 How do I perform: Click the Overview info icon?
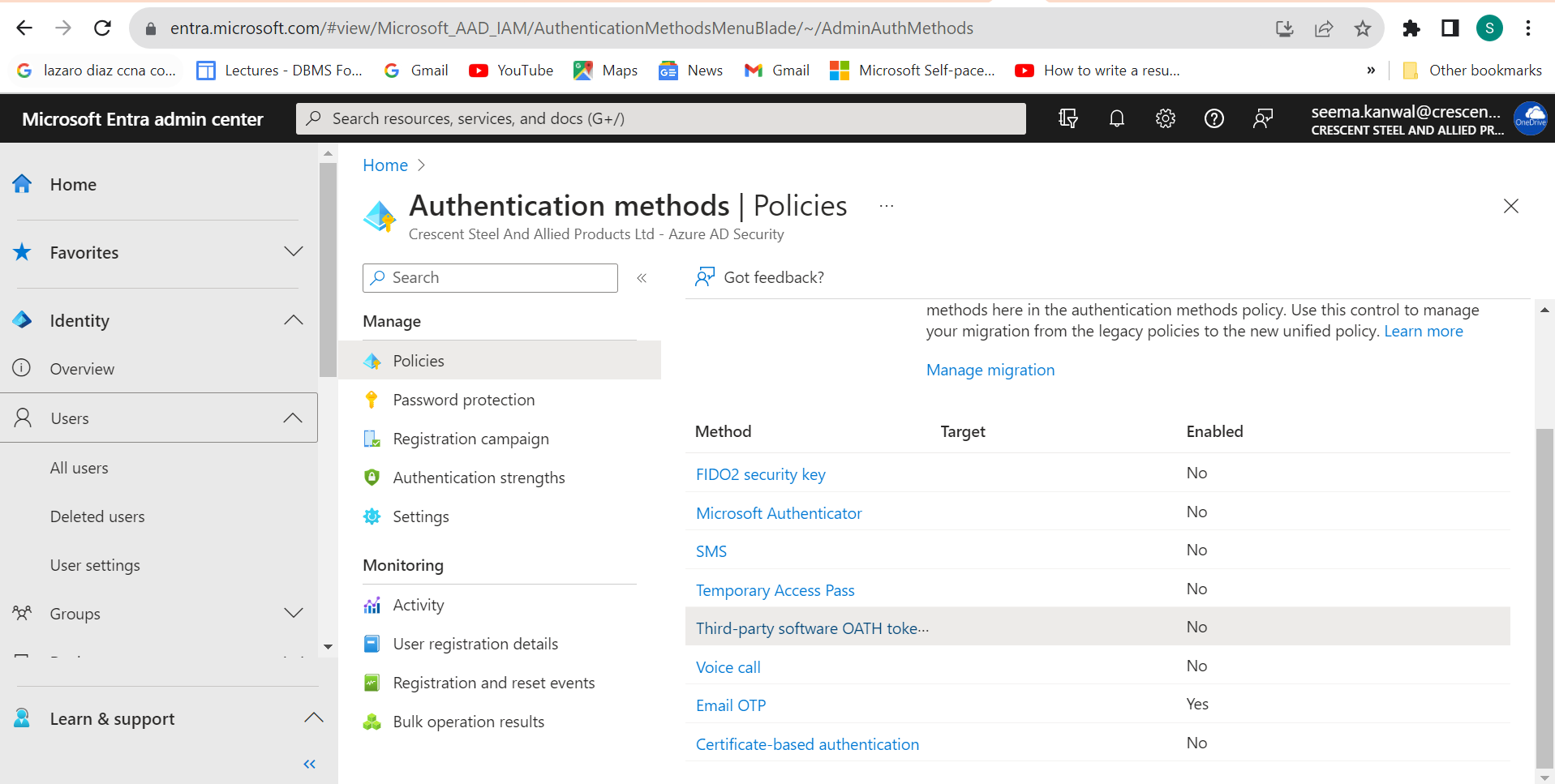[22, 368]
